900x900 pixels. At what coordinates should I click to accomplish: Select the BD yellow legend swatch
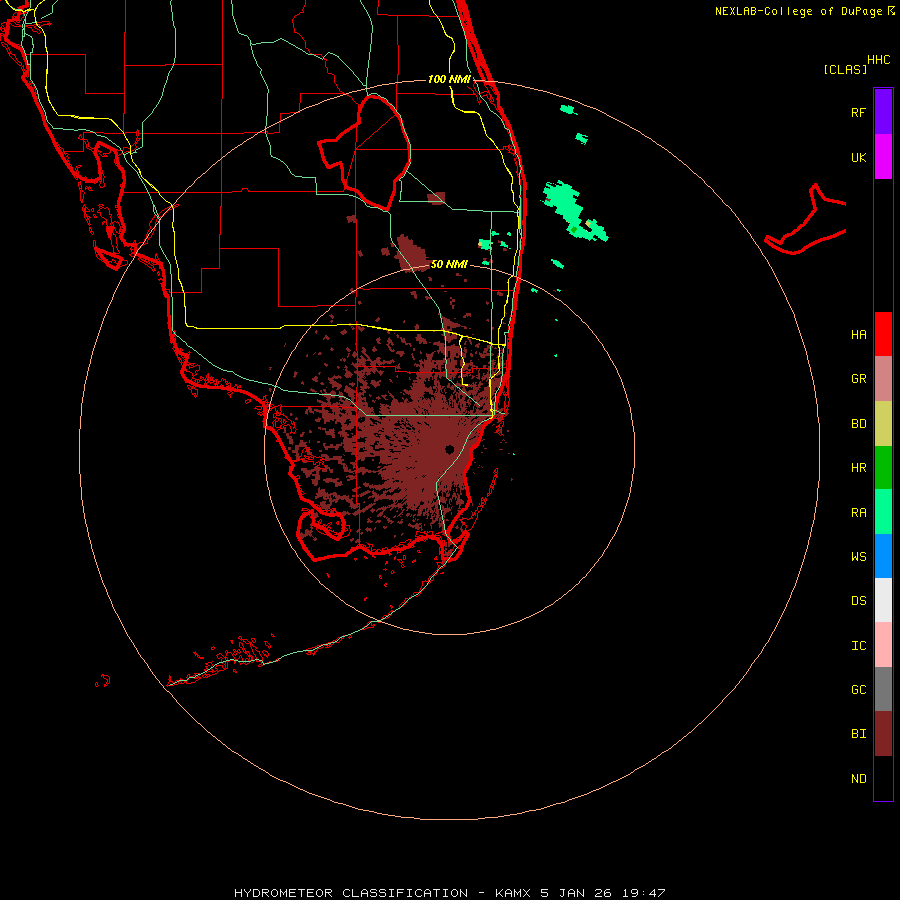pyautogui.click(x=883, y=424)
